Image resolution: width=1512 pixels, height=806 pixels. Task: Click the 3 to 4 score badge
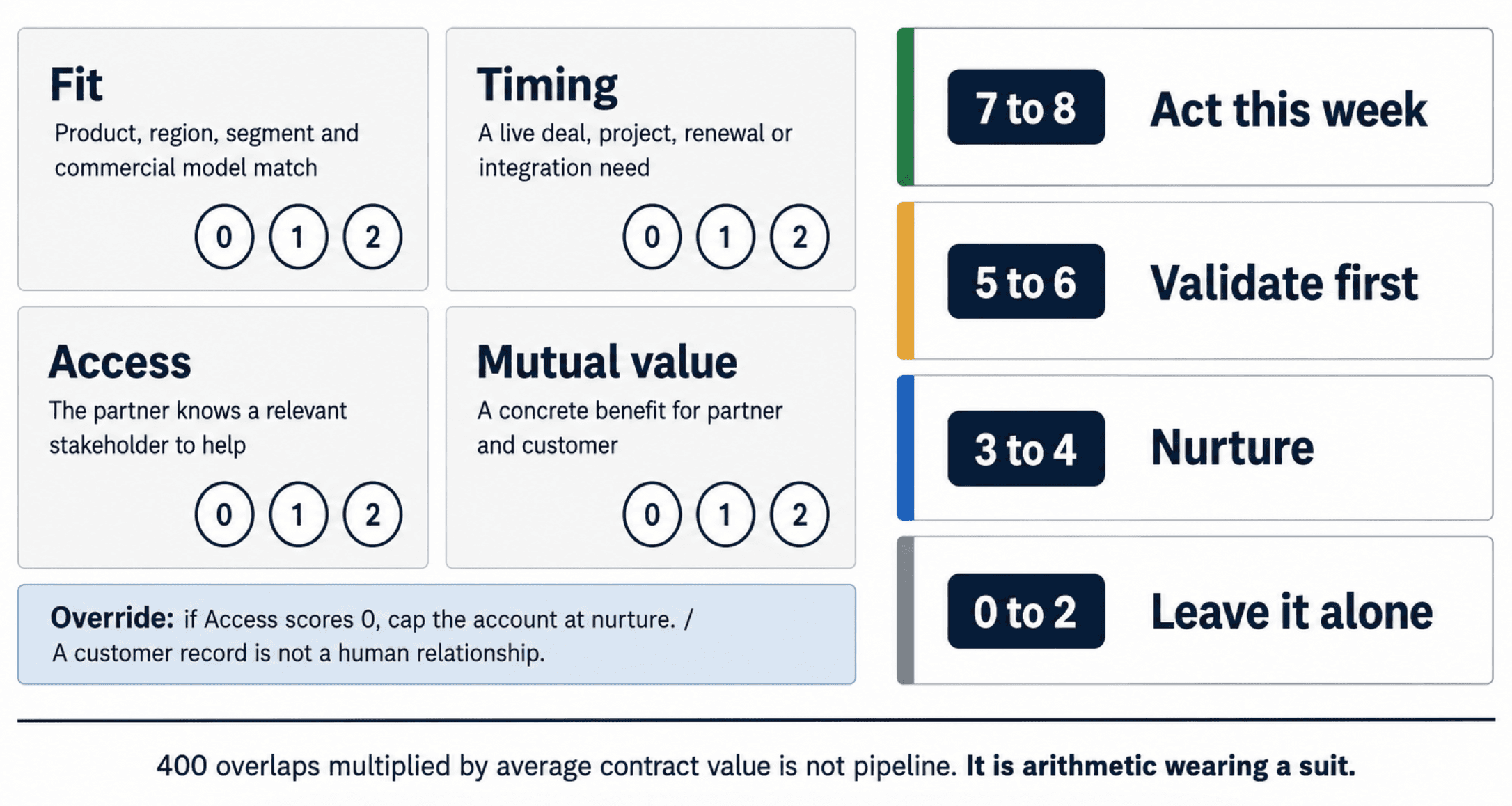1026,448
